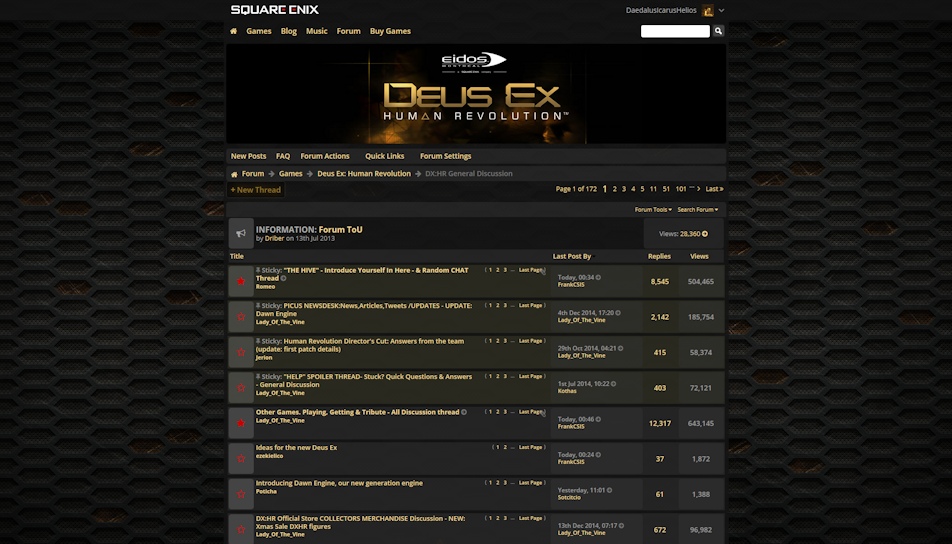Click the breadcrumb home icon before Forum
This screenshot has width=952, height=544.
point(234,174)
